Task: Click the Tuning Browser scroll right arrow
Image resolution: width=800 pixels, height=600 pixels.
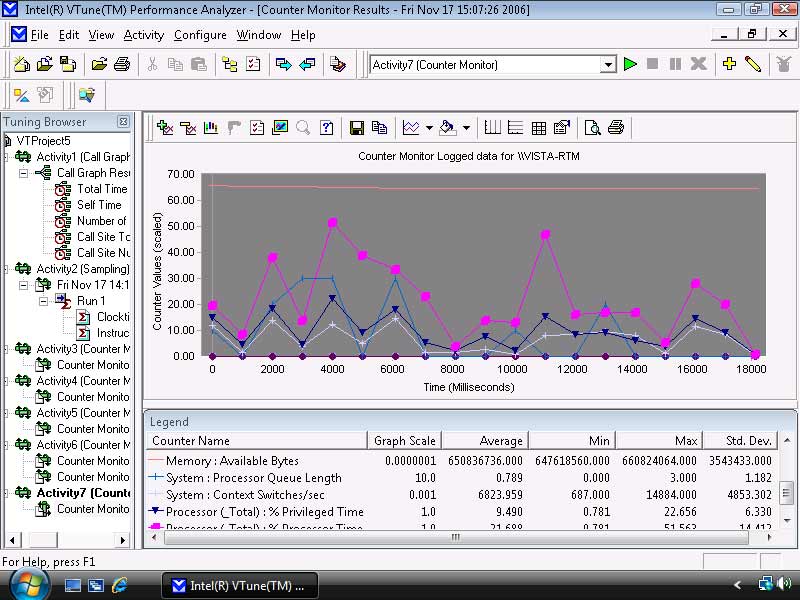Action: click(x=122, y=540)
